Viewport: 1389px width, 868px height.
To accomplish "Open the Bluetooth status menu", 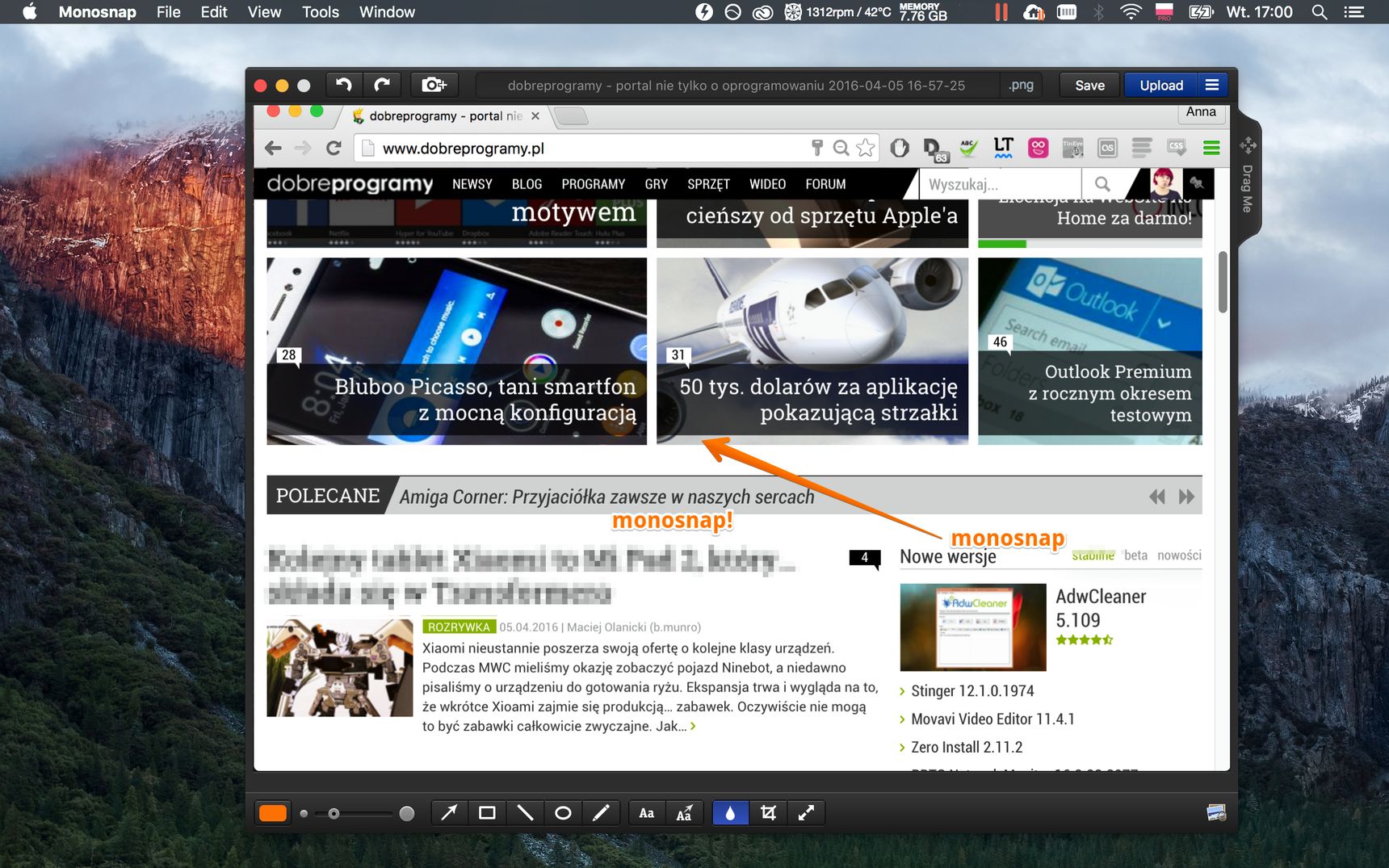I will 1098,12.
